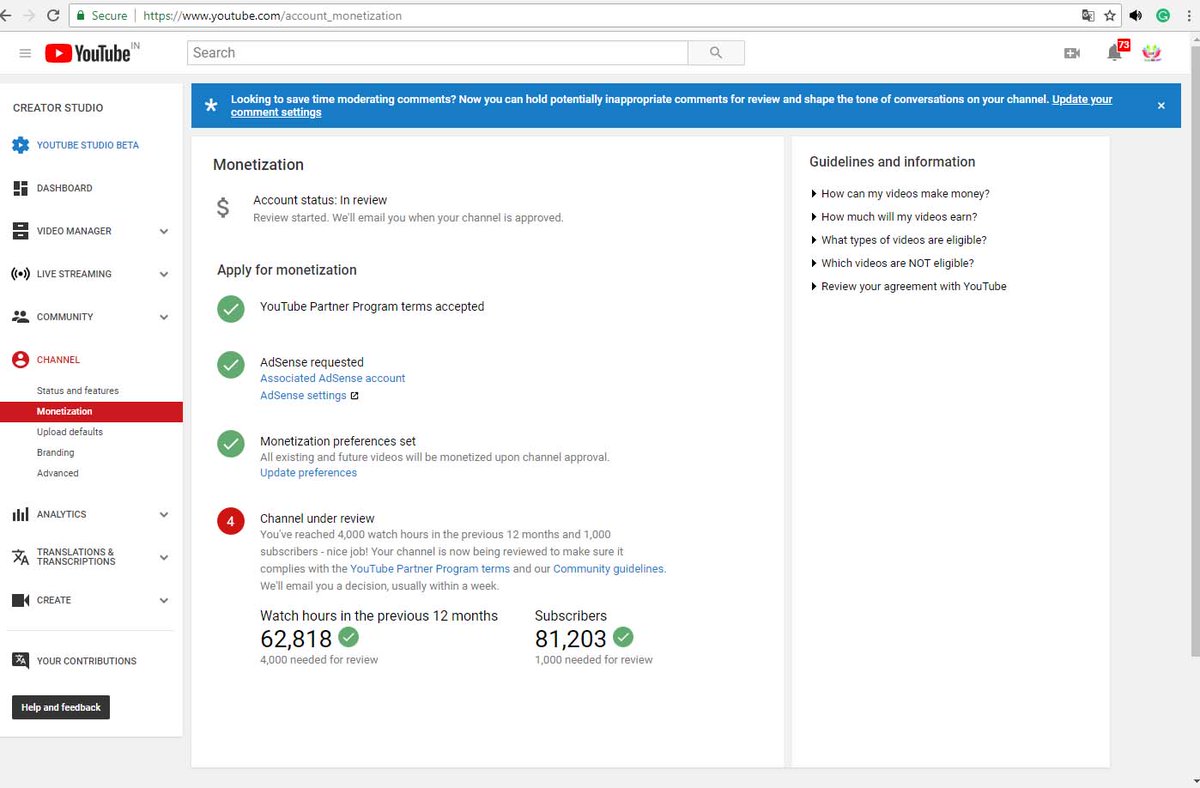Click the Help and feedback button

[x=61, y=707]
